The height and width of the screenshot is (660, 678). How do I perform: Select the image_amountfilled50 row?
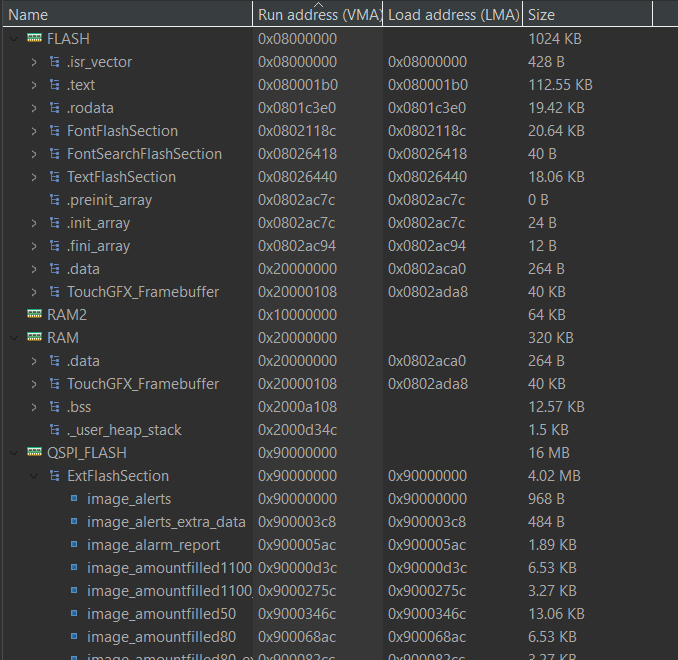[x=339, y=614]
